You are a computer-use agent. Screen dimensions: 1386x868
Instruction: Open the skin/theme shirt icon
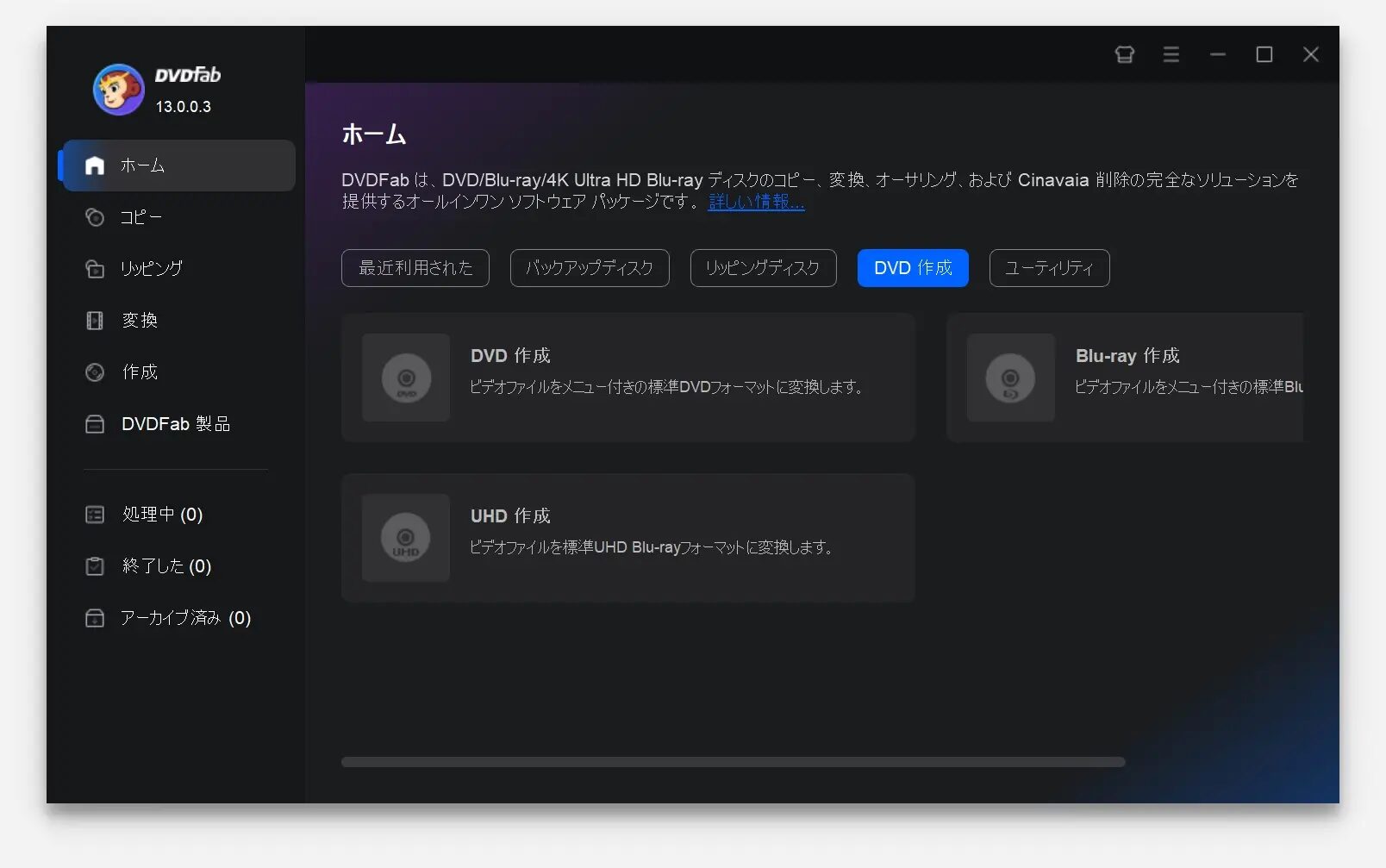tap(1124, 54)
